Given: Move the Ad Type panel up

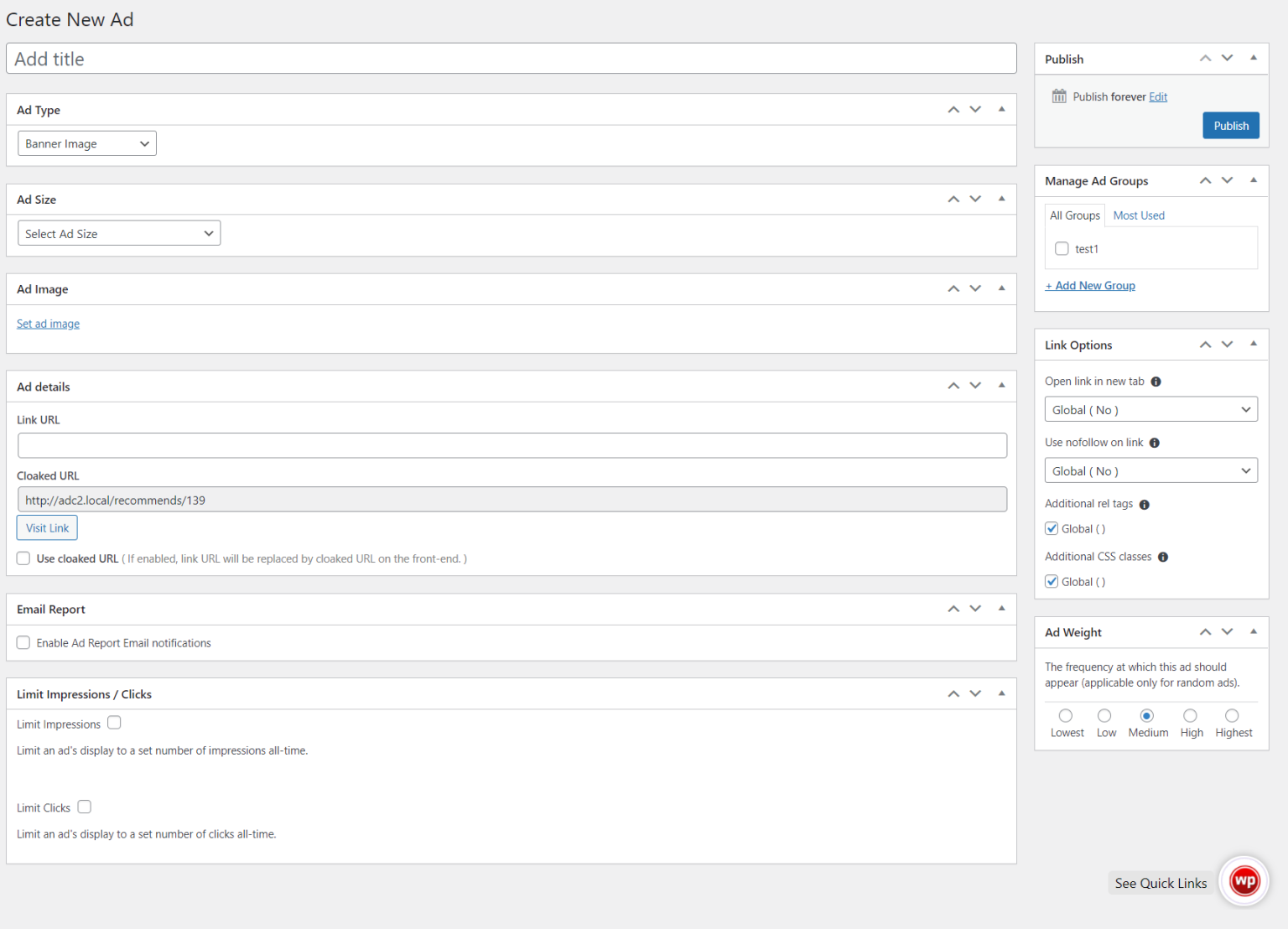Looking at the screenshot, I should pyautogui.click(x=953, y=109).
